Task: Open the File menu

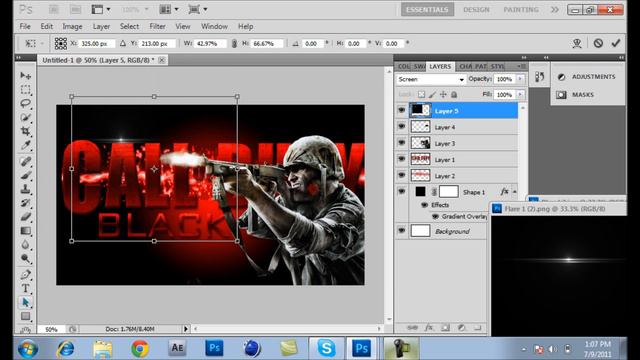Action: coord(25,26)
